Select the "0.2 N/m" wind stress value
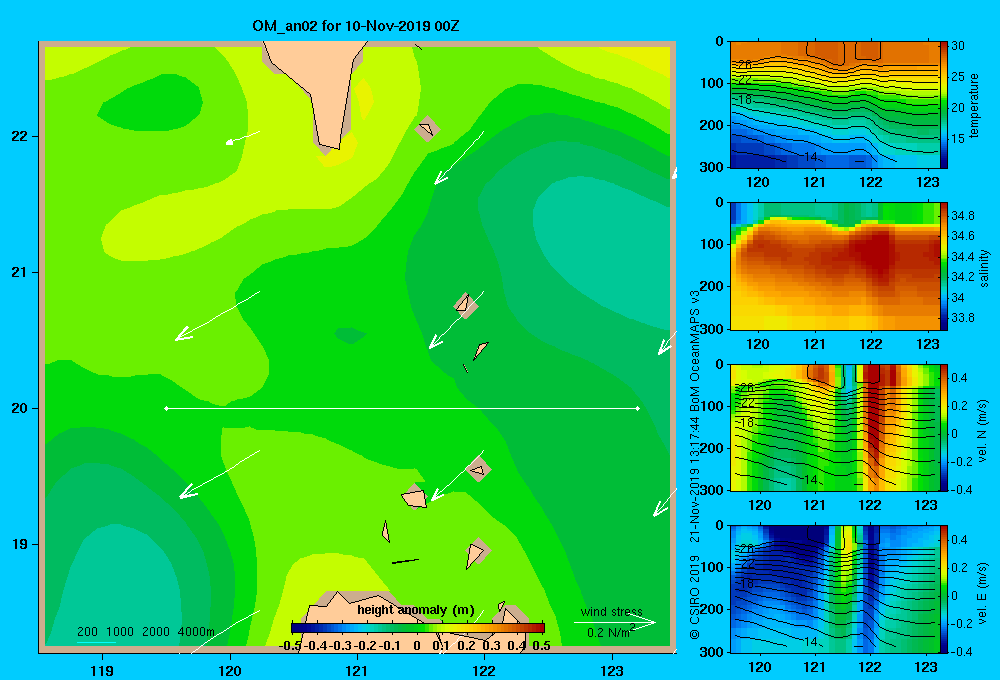The image size is (1000, 680). click(x=608, y=632)
